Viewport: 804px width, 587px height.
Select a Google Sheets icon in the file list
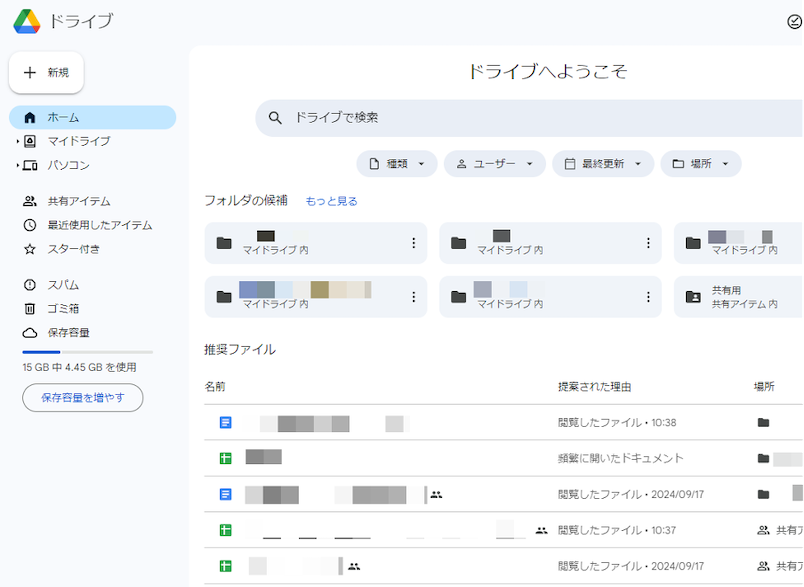tap(224, 458)
